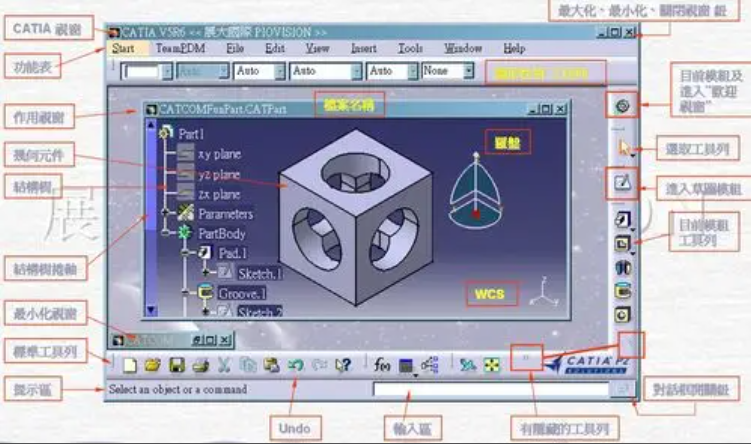The image size is (751, 444).
Task: Collapse the Pad.1 tree node
Action: coord(186,252)
